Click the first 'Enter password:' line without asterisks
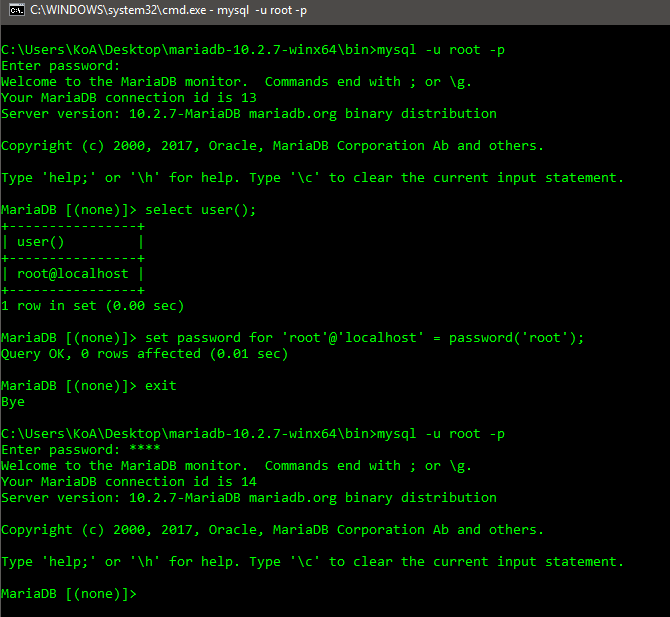The height and width of the screenshot is (617, 670). (x=61, y=66)
